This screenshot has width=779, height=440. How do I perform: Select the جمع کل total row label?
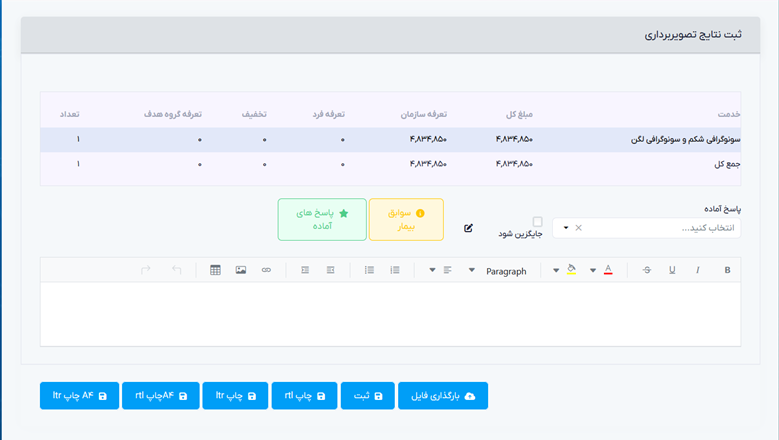(727, 164)
